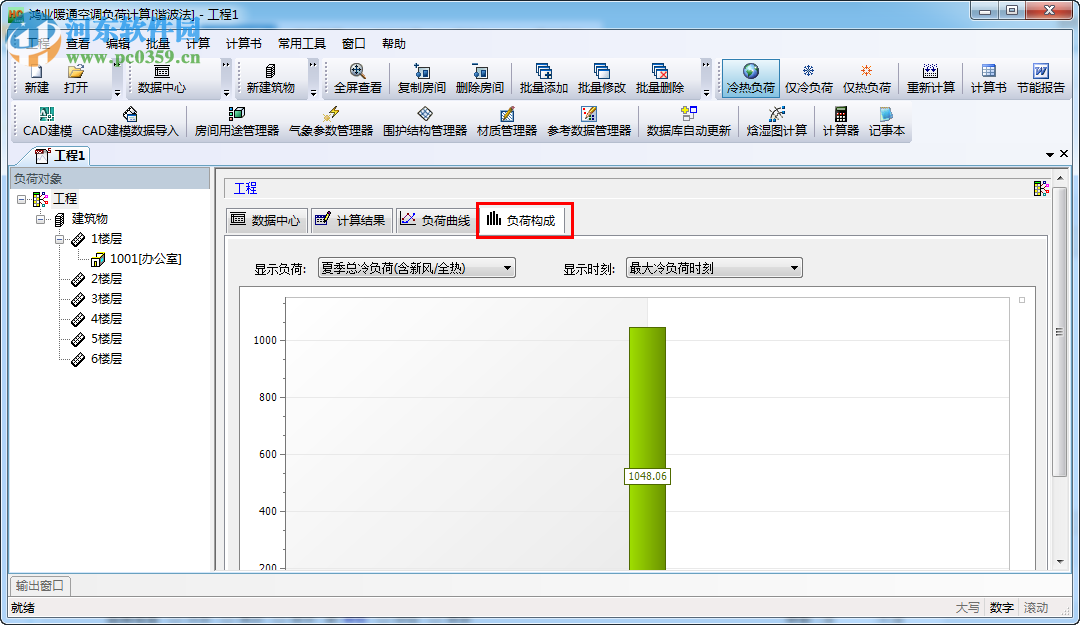
Task: Switch to the 负荷曲线 tab
Action: click(436, 221)
